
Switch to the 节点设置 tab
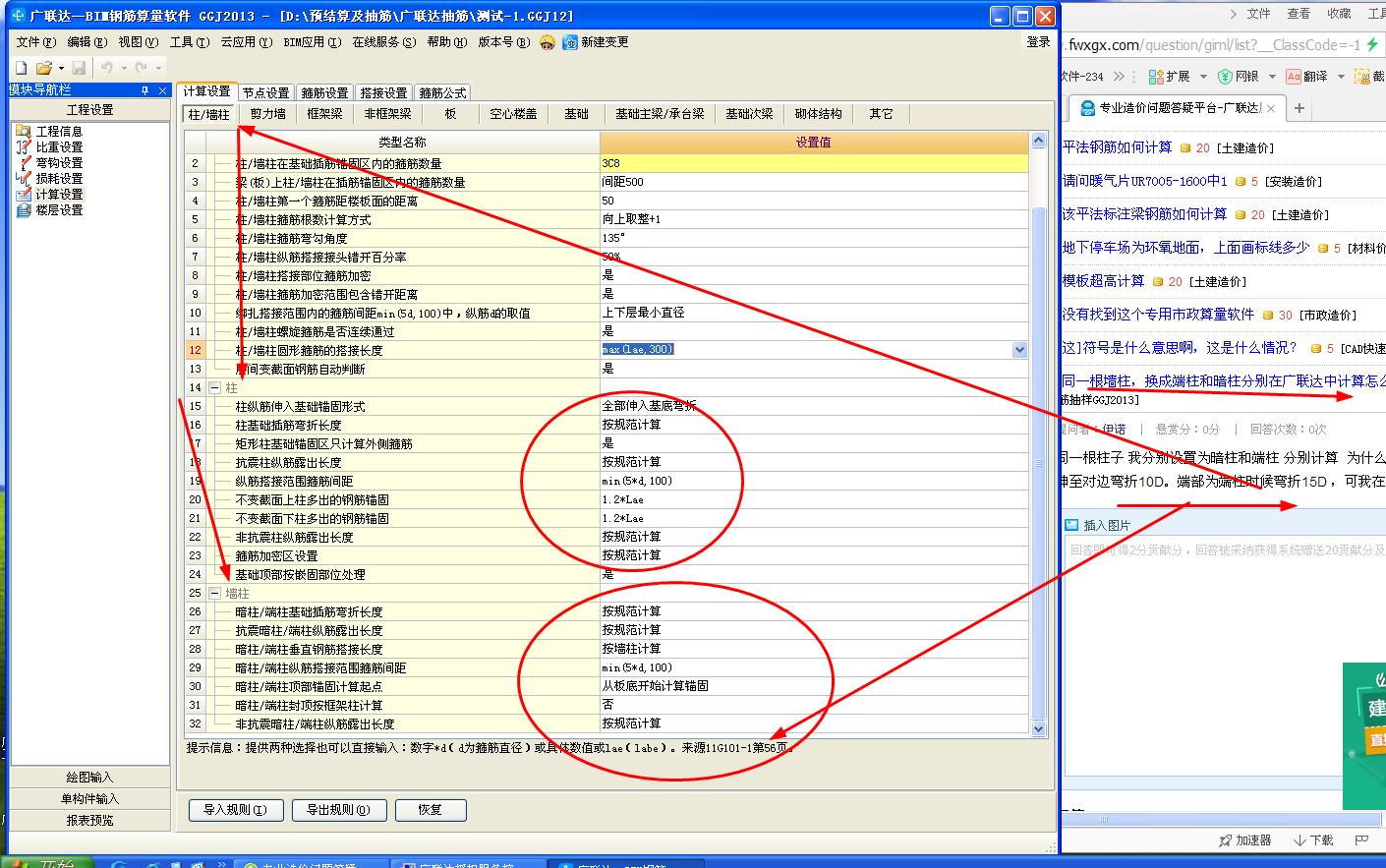click(x=266, y=92)
